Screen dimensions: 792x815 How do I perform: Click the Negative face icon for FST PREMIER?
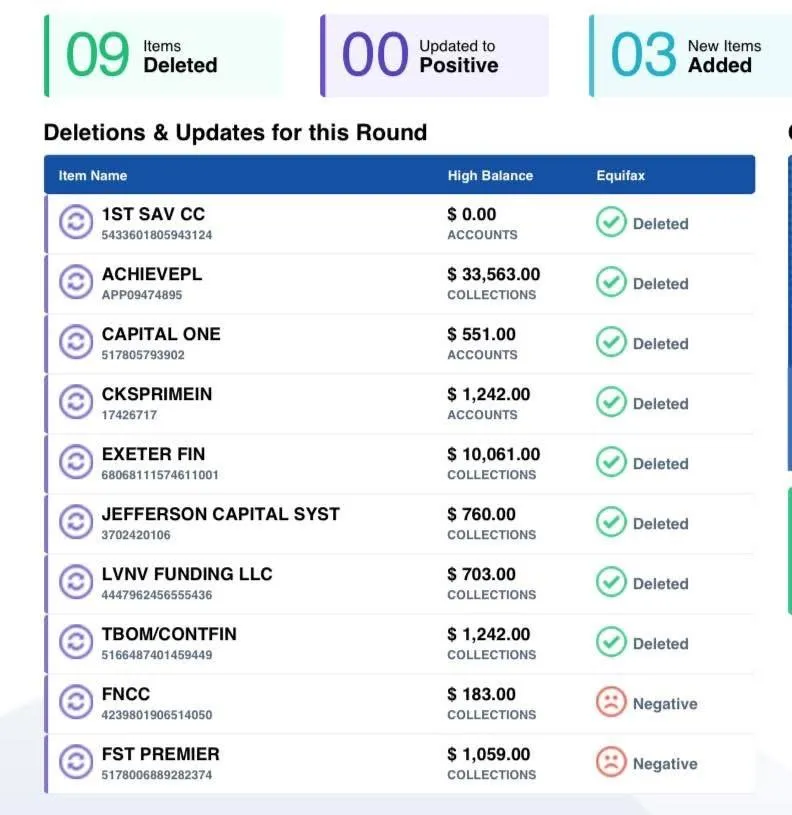[611, 762]
